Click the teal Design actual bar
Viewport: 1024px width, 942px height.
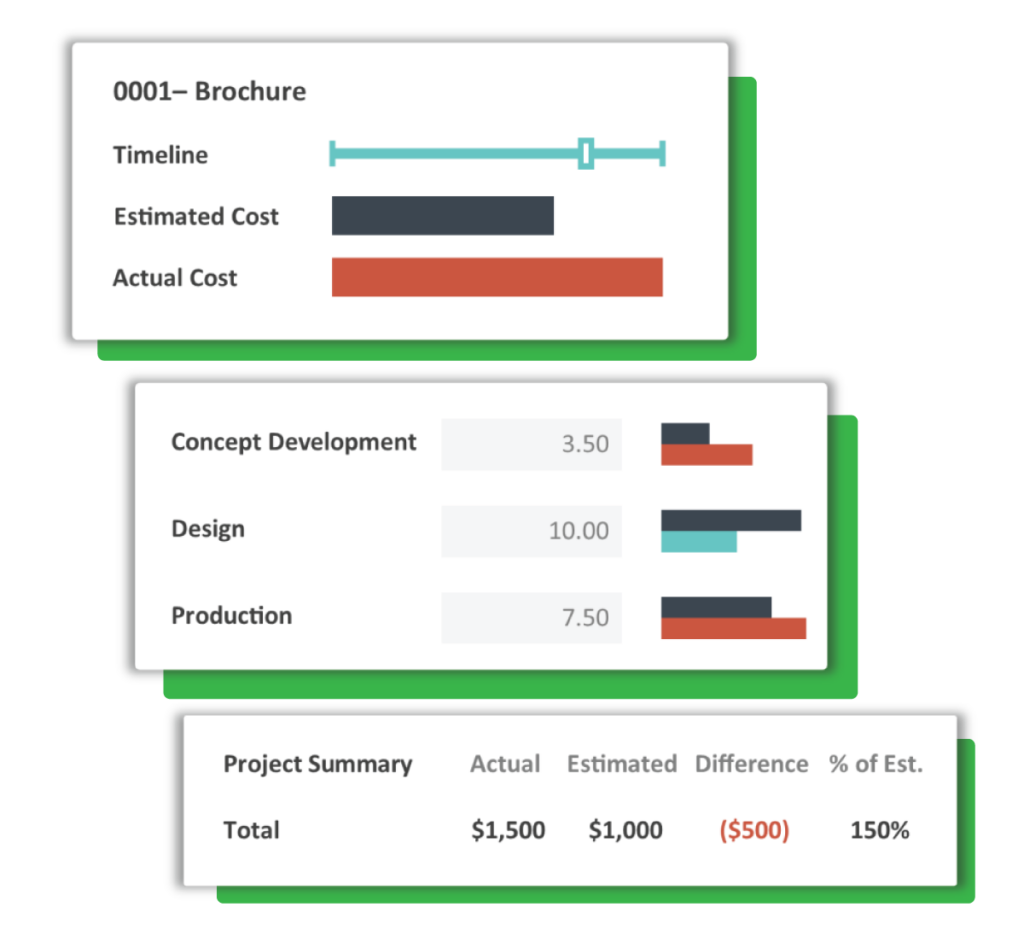coord(698,542)
